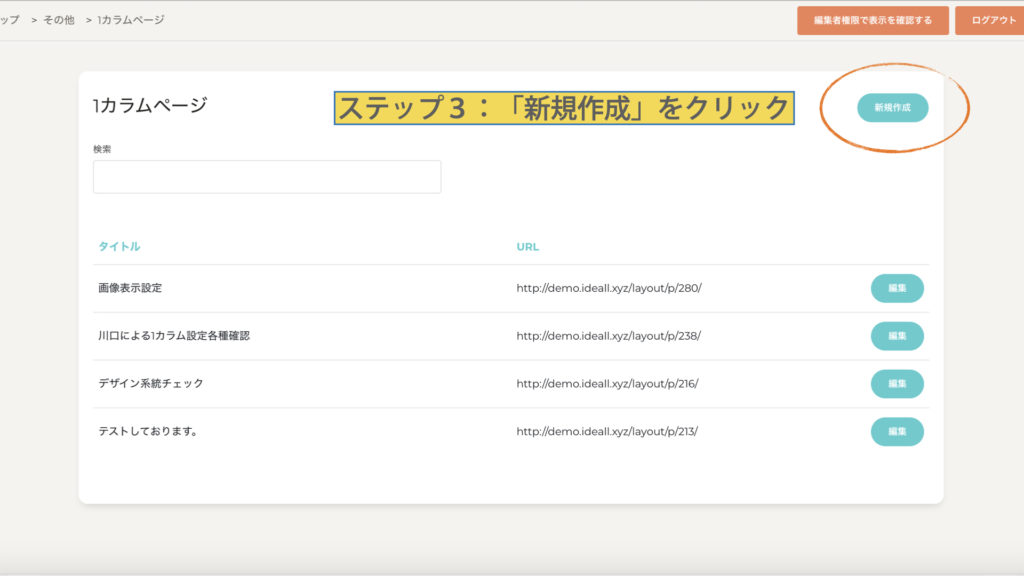Viewport: 1024px width, 576px height.
Task: Edit the デザイン系統チェック page
Action: point(897,384)
